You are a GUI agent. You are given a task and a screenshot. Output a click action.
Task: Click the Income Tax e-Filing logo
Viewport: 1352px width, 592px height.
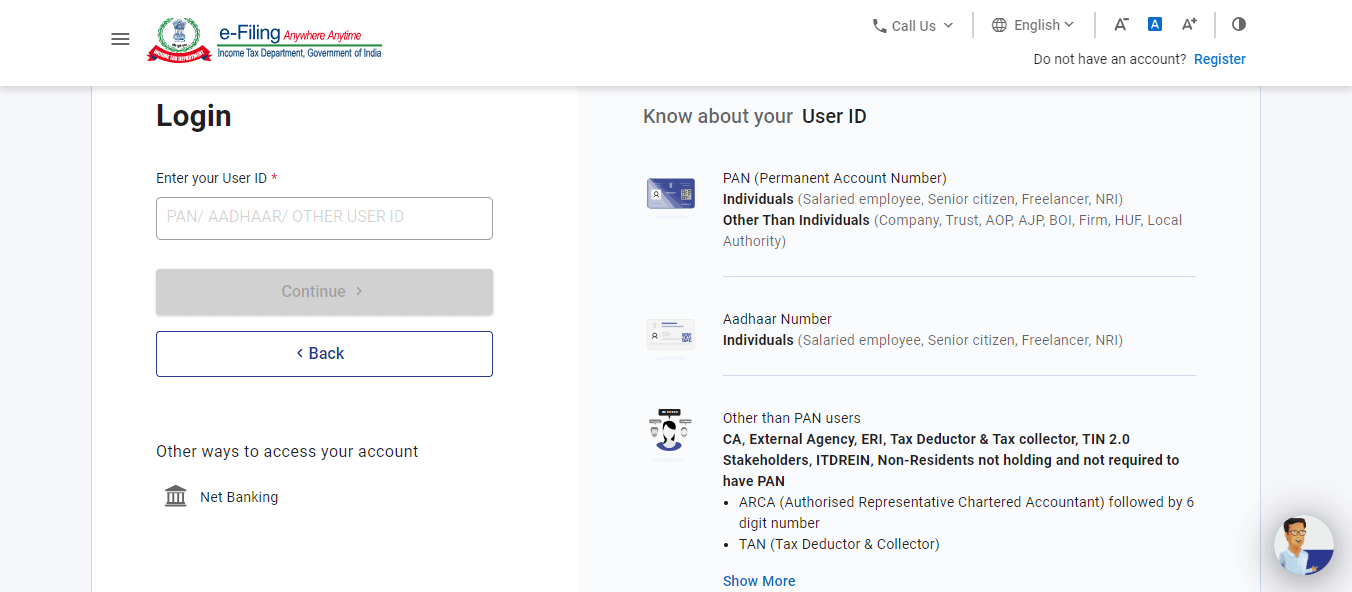(265, 40)
